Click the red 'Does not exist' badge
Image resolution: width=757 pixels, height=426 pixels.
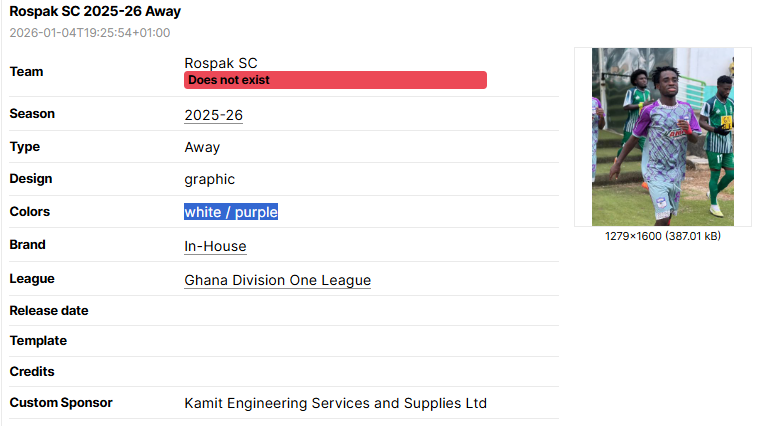coord(334,80)
